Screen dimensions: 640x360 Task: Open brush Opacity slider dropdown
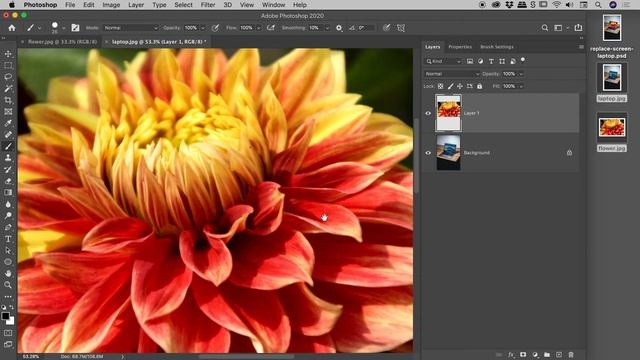coord(202,28)
